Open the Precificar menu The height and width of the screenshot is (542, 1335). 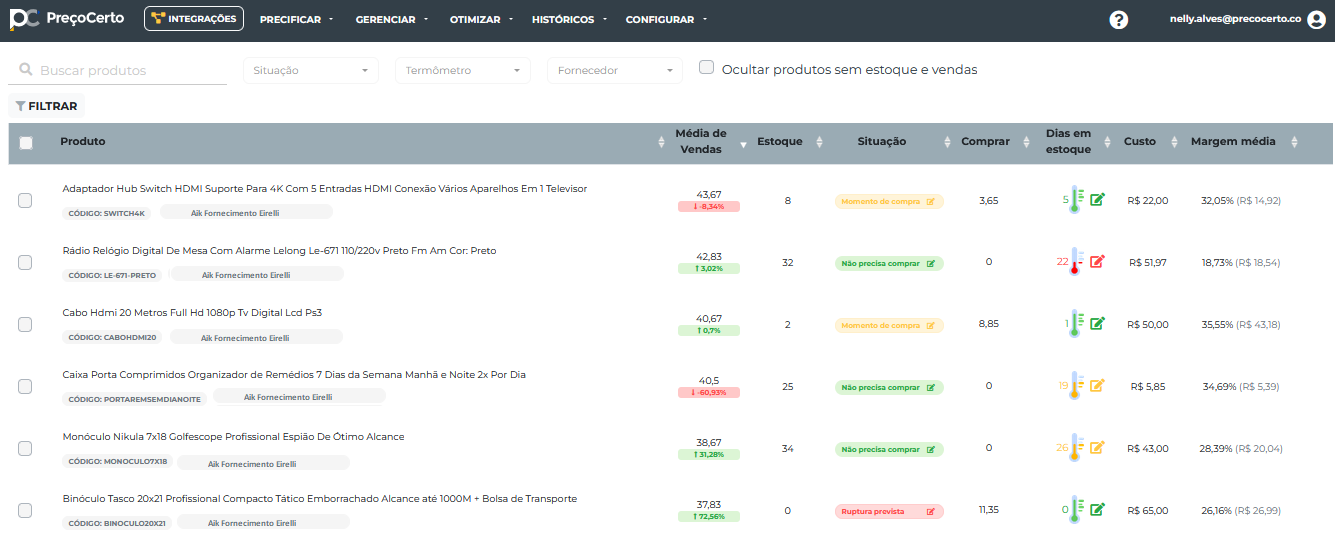296,20
